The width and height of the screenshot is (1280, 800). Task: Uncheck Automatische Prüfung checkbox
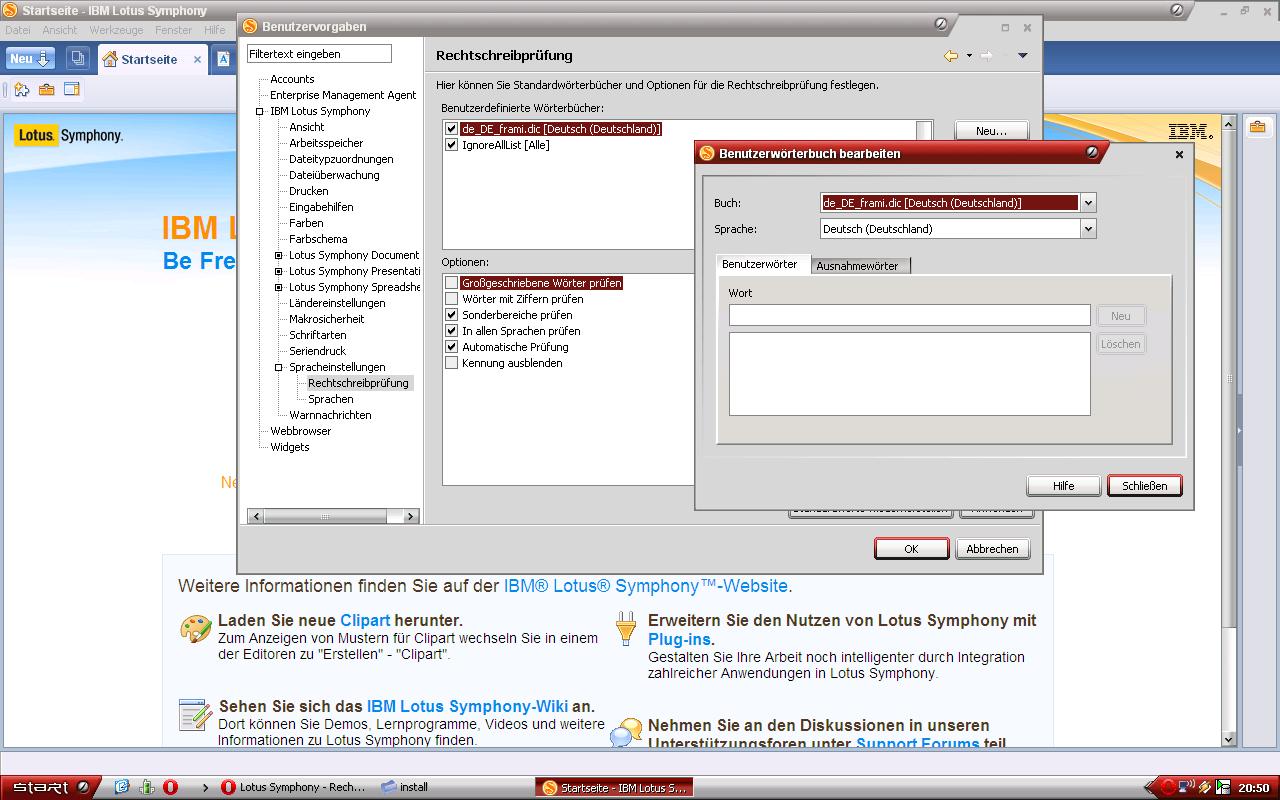452,347
